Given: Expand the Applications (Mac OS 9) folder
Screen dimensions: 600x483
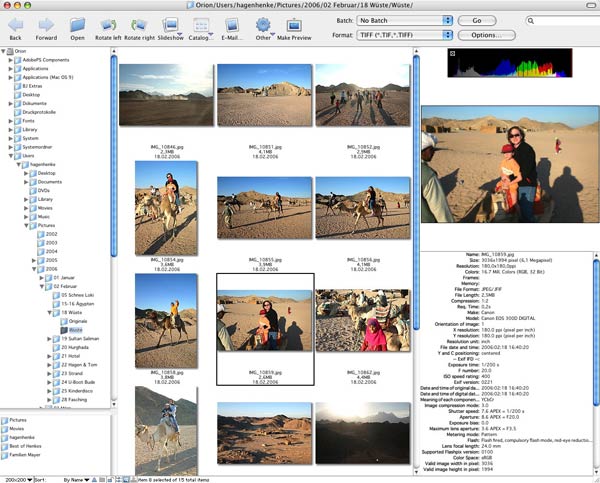Looking at the screenshot, I should click(x=10, y=77).
